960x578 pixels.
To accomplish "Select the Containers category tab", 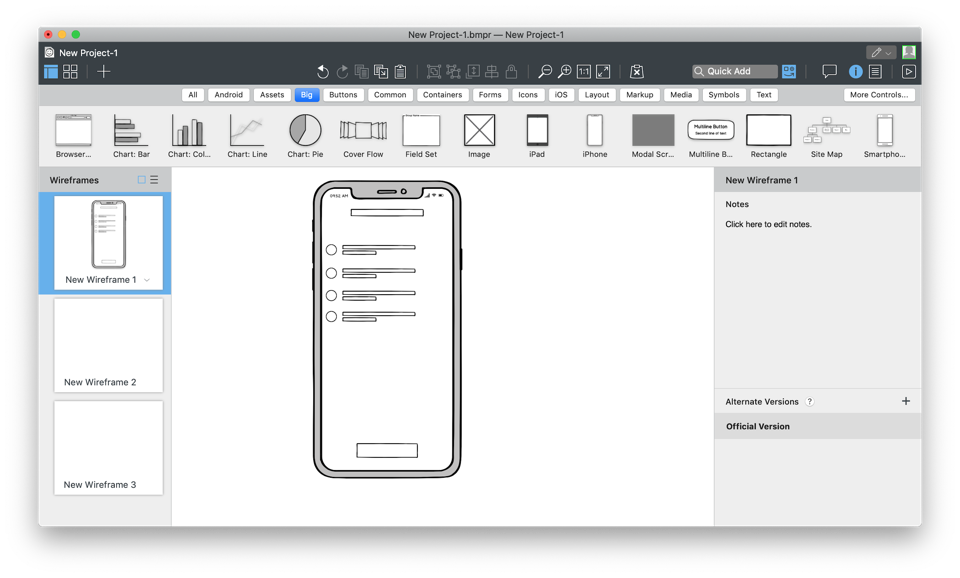I will tap(442, 95).
